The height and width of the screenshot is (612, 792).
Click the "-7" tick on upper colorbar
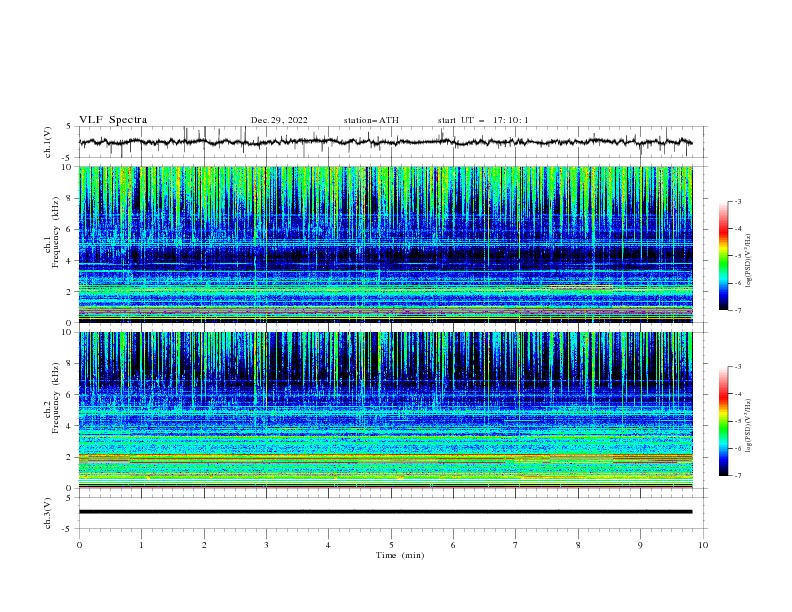click(x=737, y=310)
